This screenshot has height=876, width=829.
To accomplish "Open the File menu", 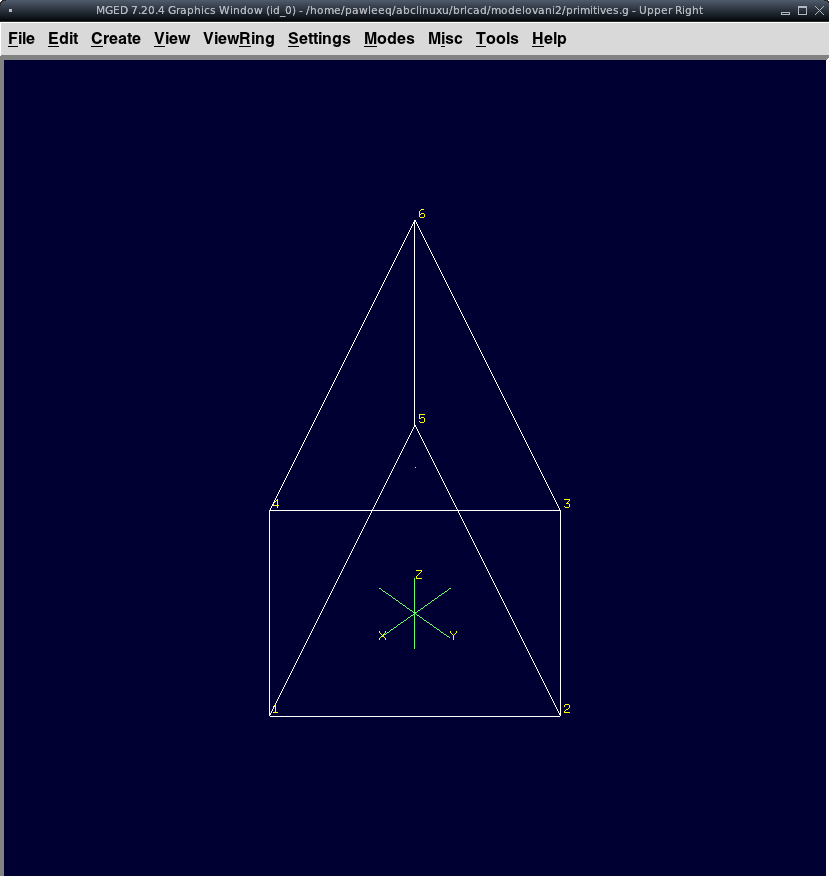I will [21, 39].
